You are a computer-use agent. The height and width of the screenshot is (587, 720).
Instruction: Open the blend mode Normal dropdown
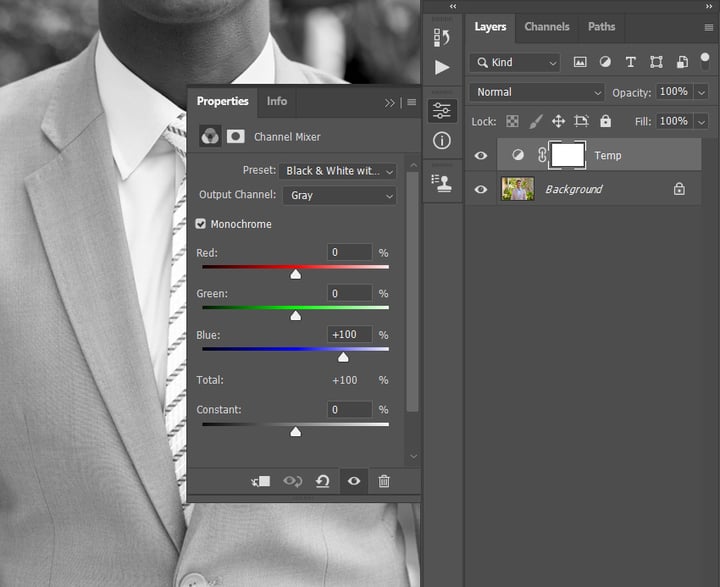click(x=536, y=92)
